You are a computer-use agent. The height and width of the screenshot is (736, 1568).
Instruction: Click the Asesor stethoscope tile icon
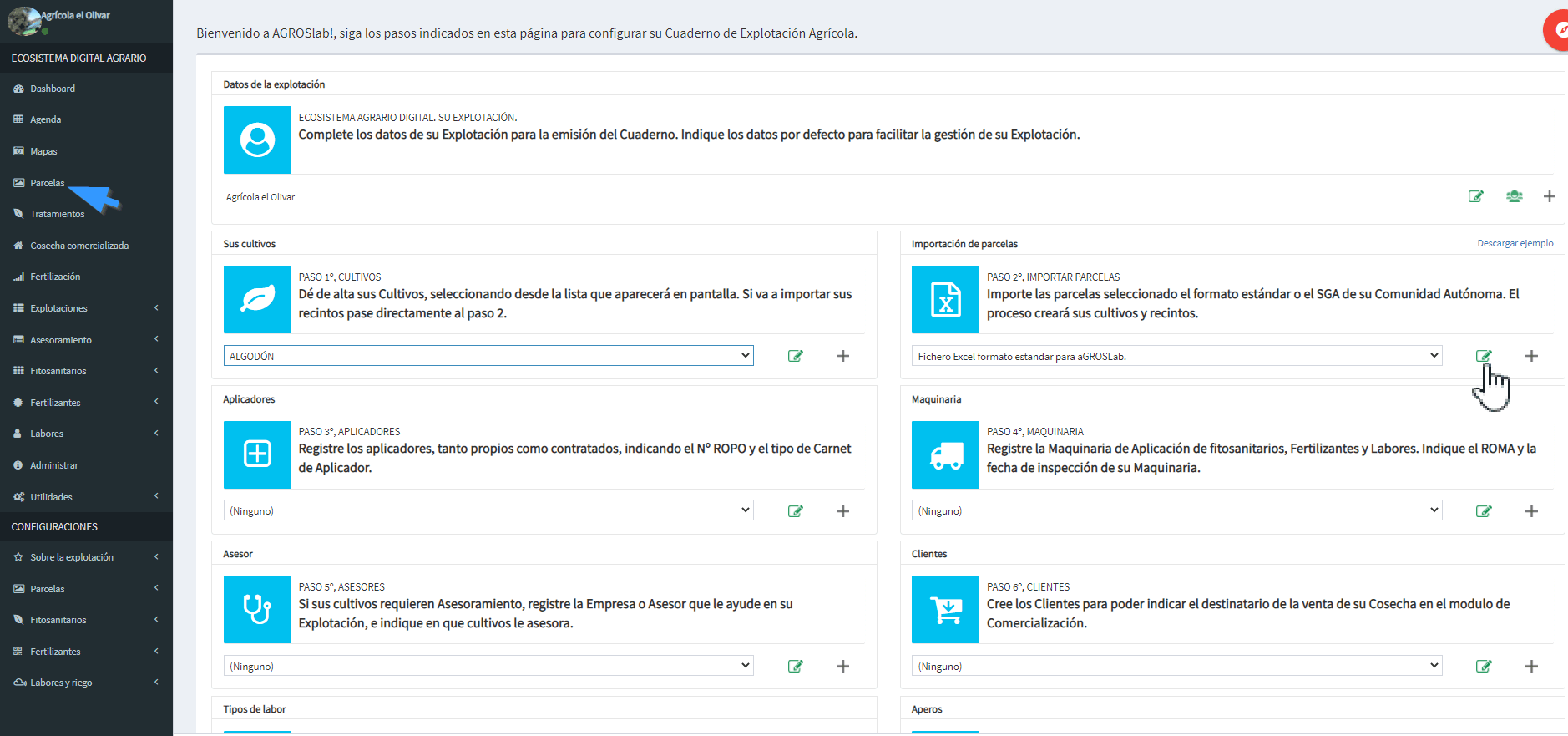257,609
